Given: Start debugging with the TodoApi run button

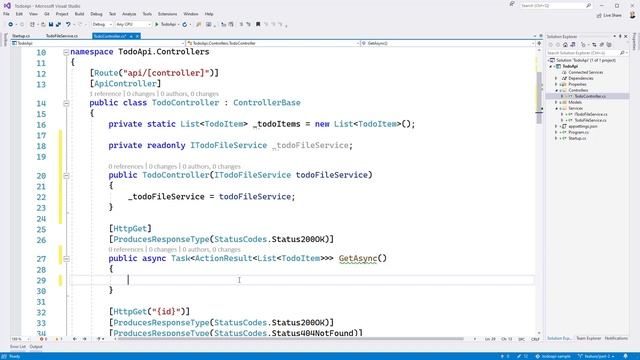Looking at the screenshot, I should (x=166, y=24).
